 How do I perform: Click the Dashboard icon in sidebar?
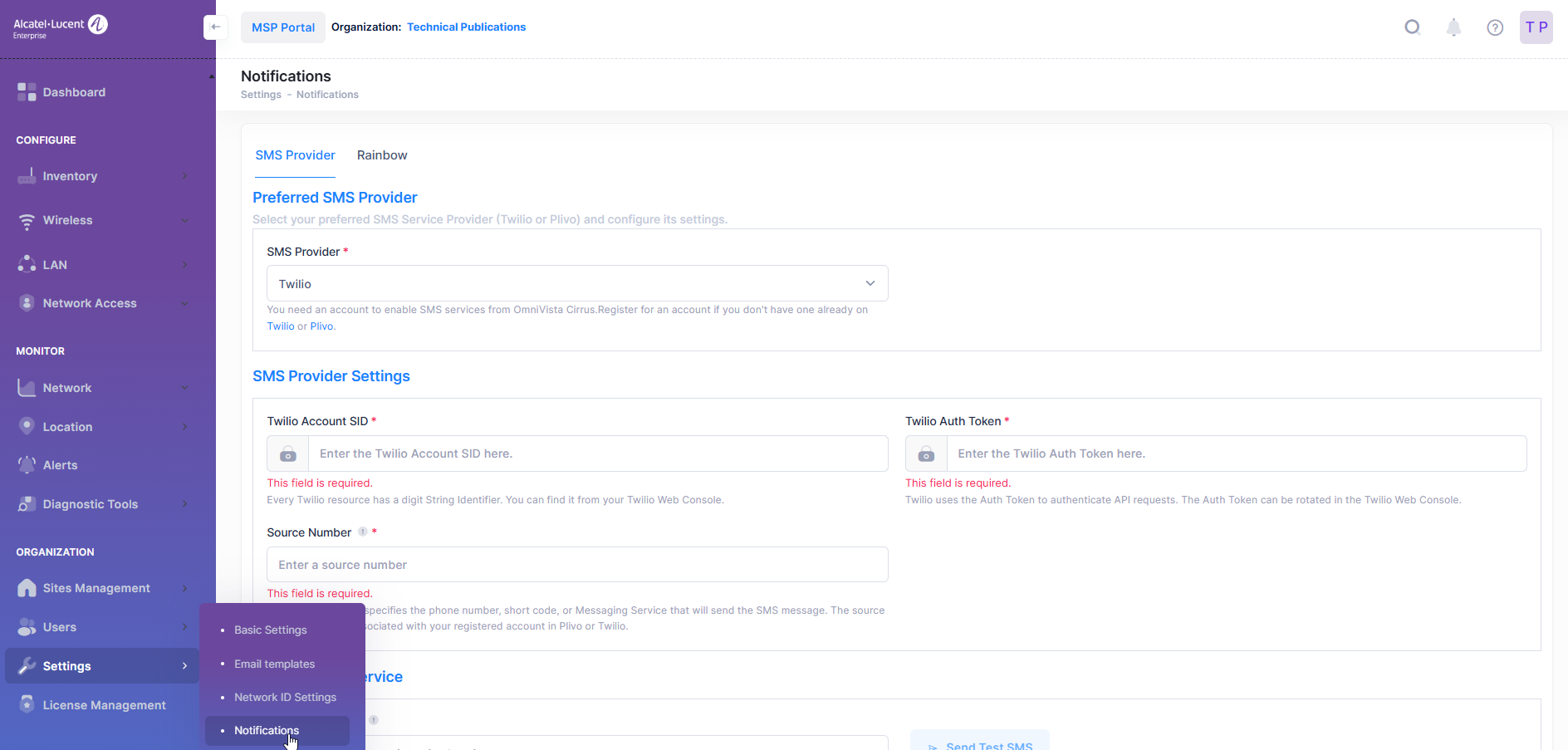pyautogui.click(x=27, y=92)
